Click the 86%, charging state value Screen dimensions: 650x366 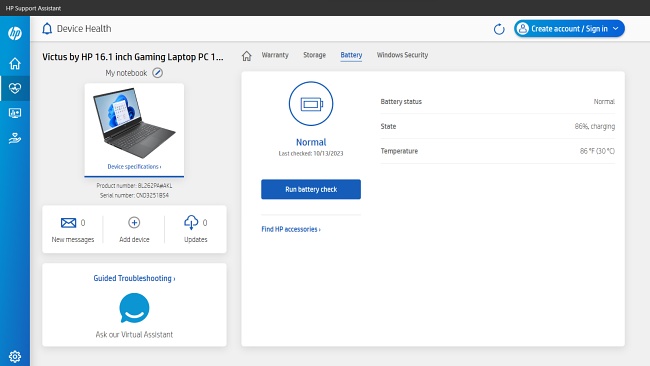(594, 126)
